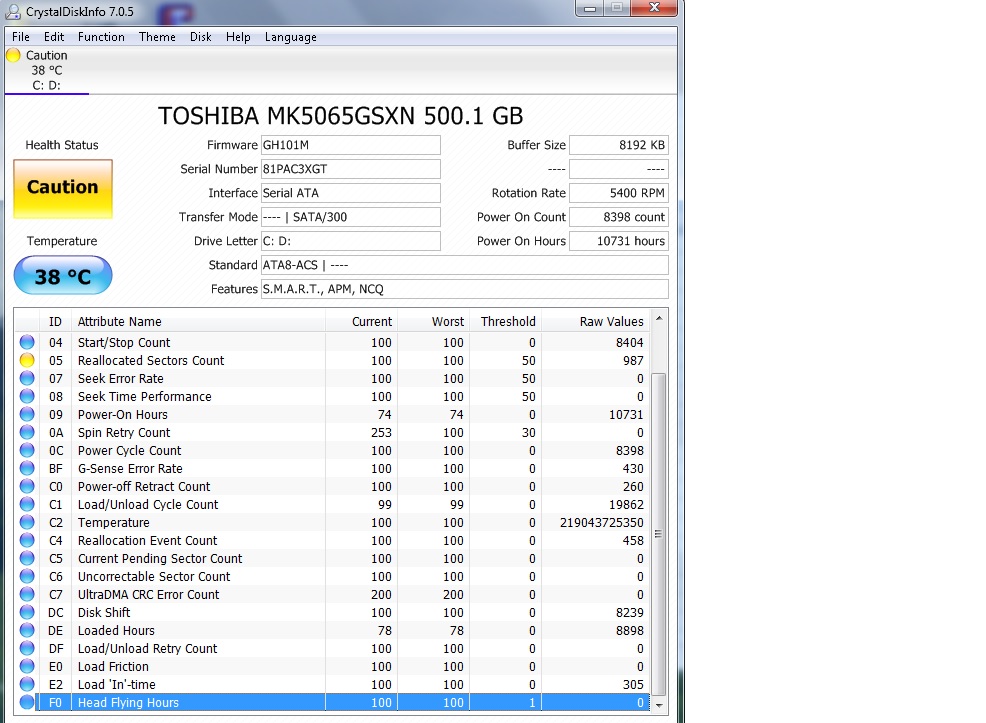Click the yellow icon for Reallocated Sectors Count

point(27,360)
